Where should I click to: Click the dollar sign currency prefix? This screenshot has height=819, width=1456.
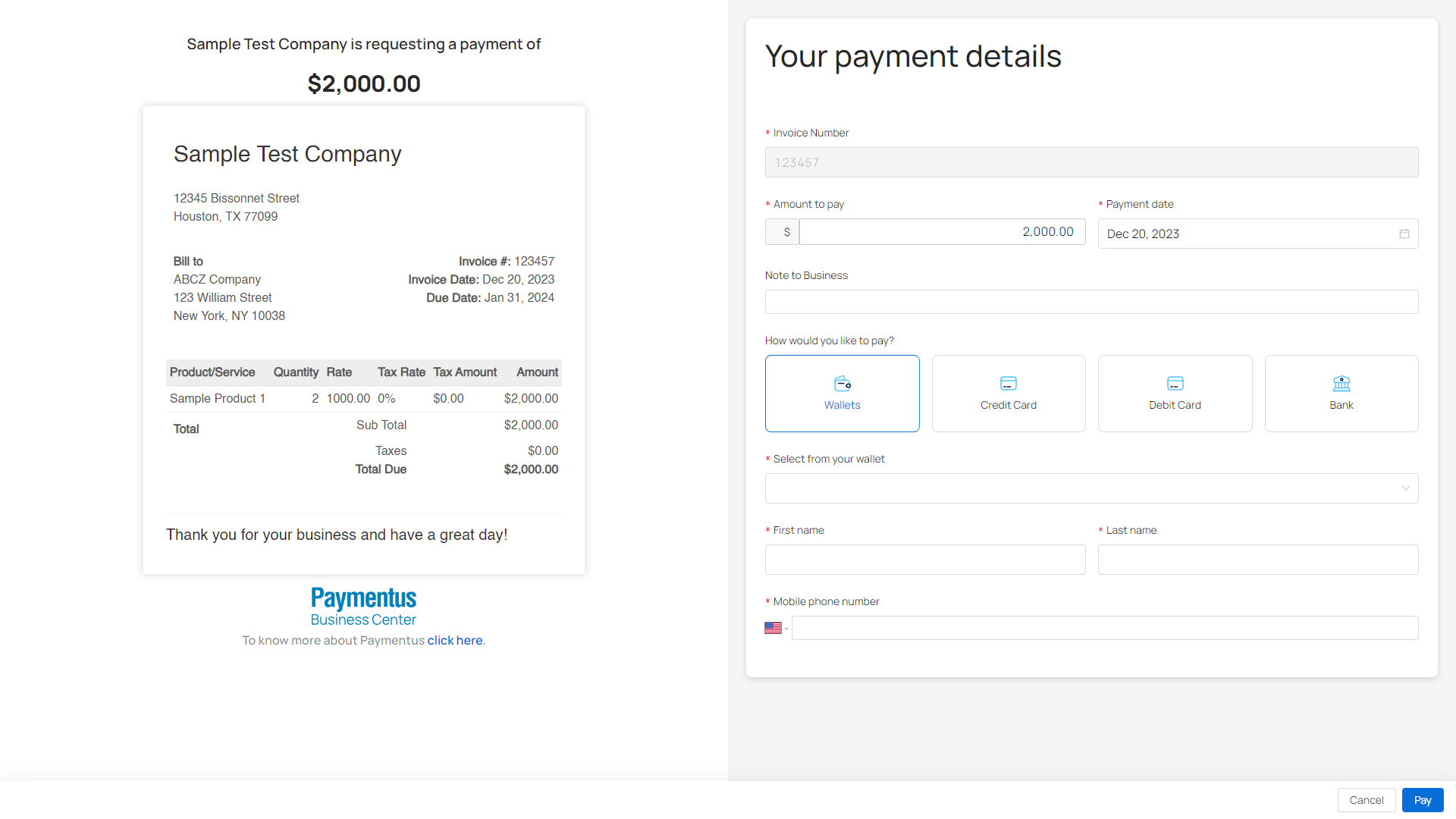(x=786, y=232)
